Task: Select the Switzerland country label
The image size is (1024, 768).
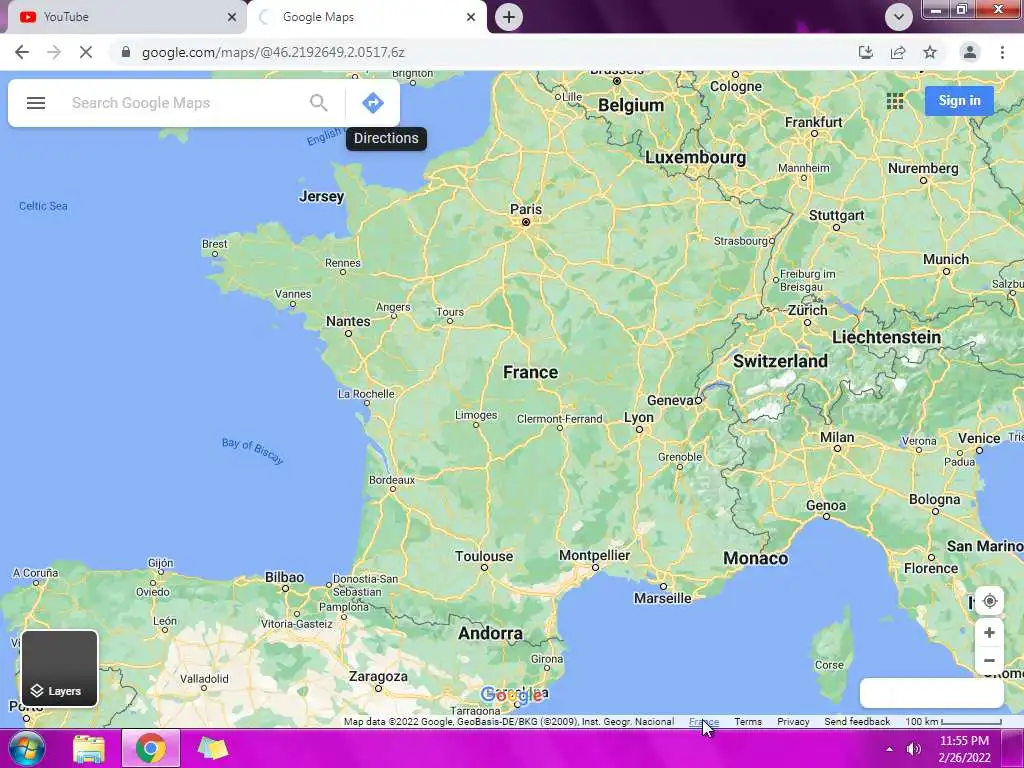Action: point(780,361)
